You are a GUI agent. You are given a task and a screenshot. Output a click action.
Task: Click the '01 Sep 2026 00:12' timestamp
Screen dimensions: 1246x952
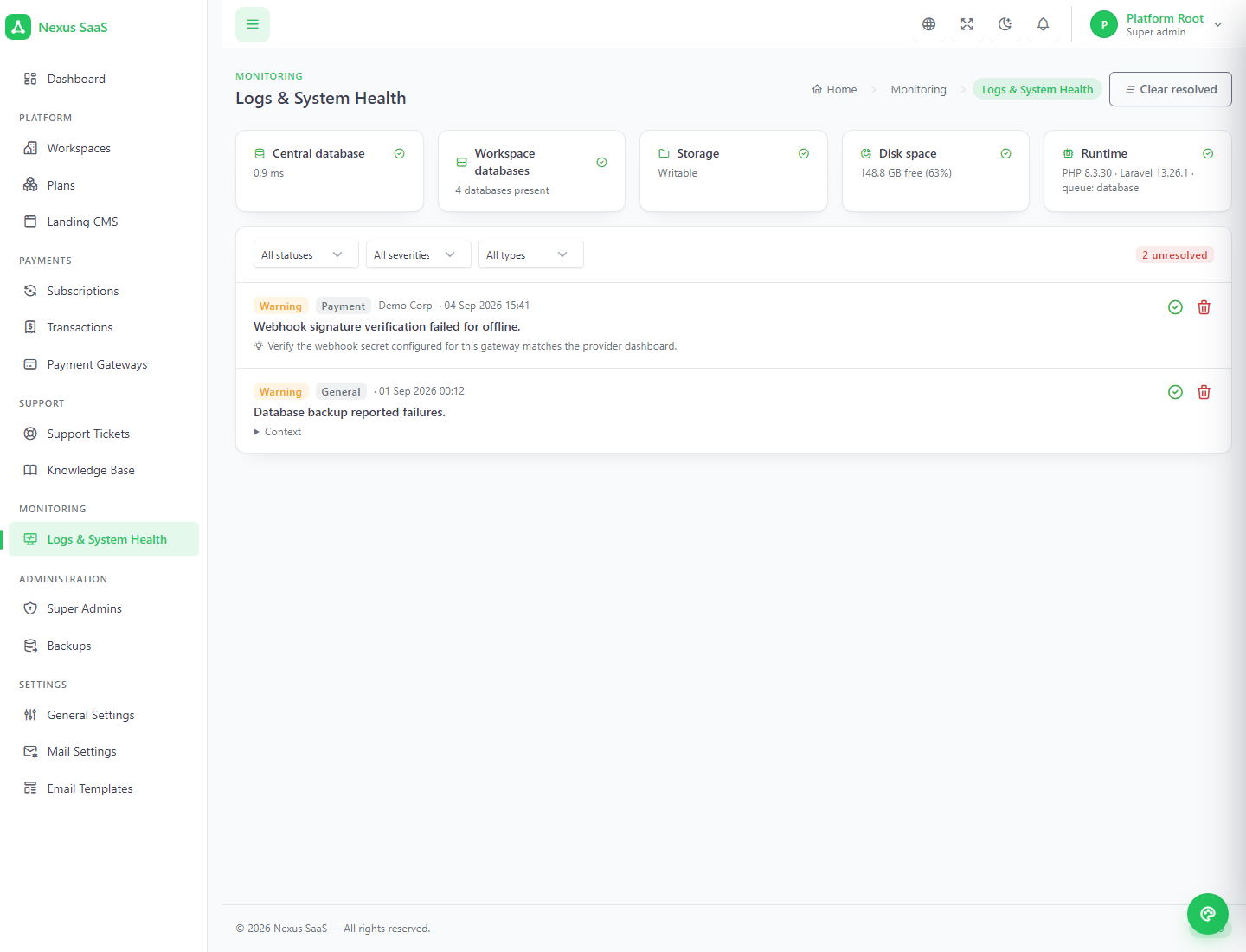pos(421,391)
